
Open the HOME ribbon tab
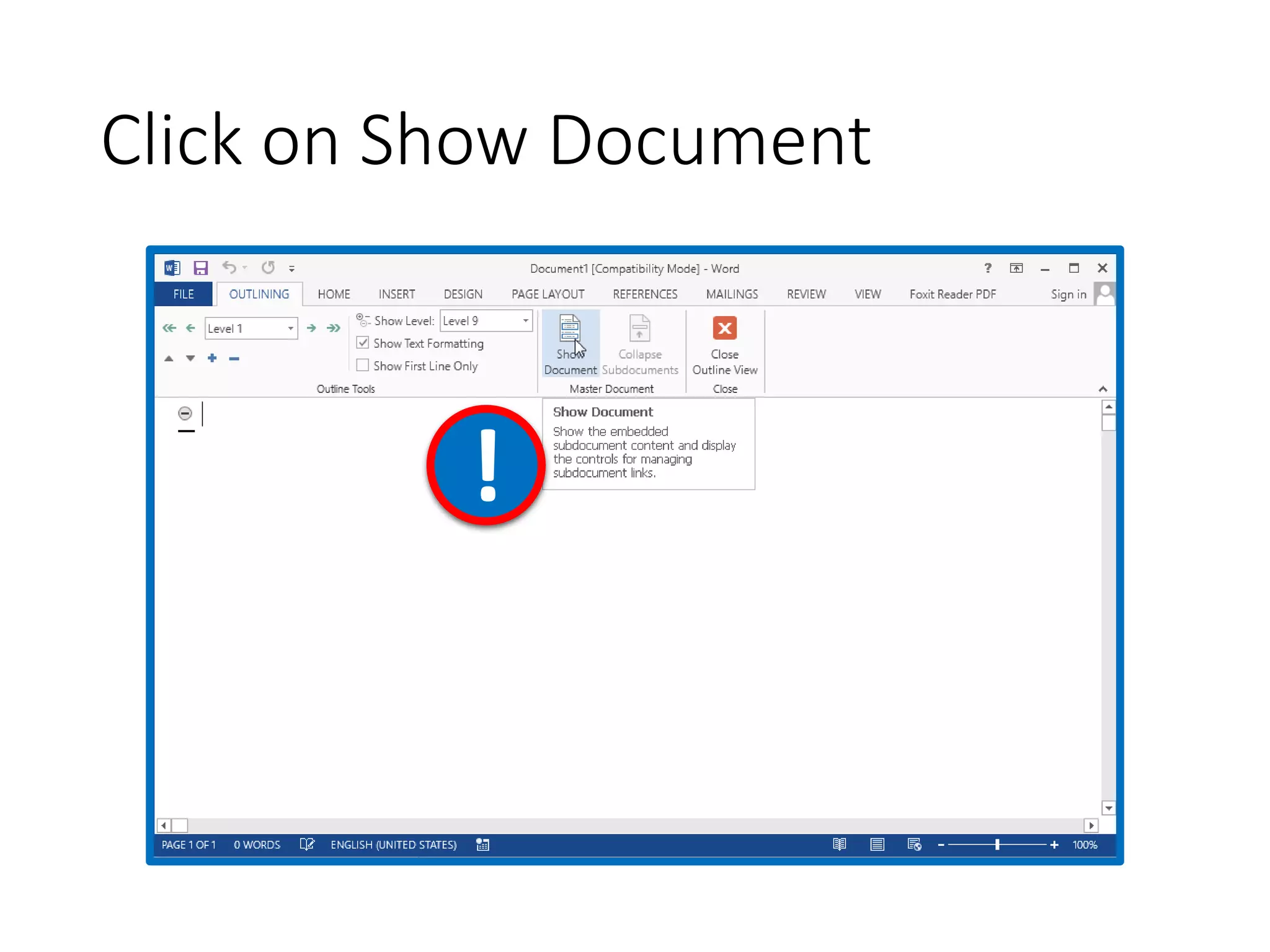[334, 294]
